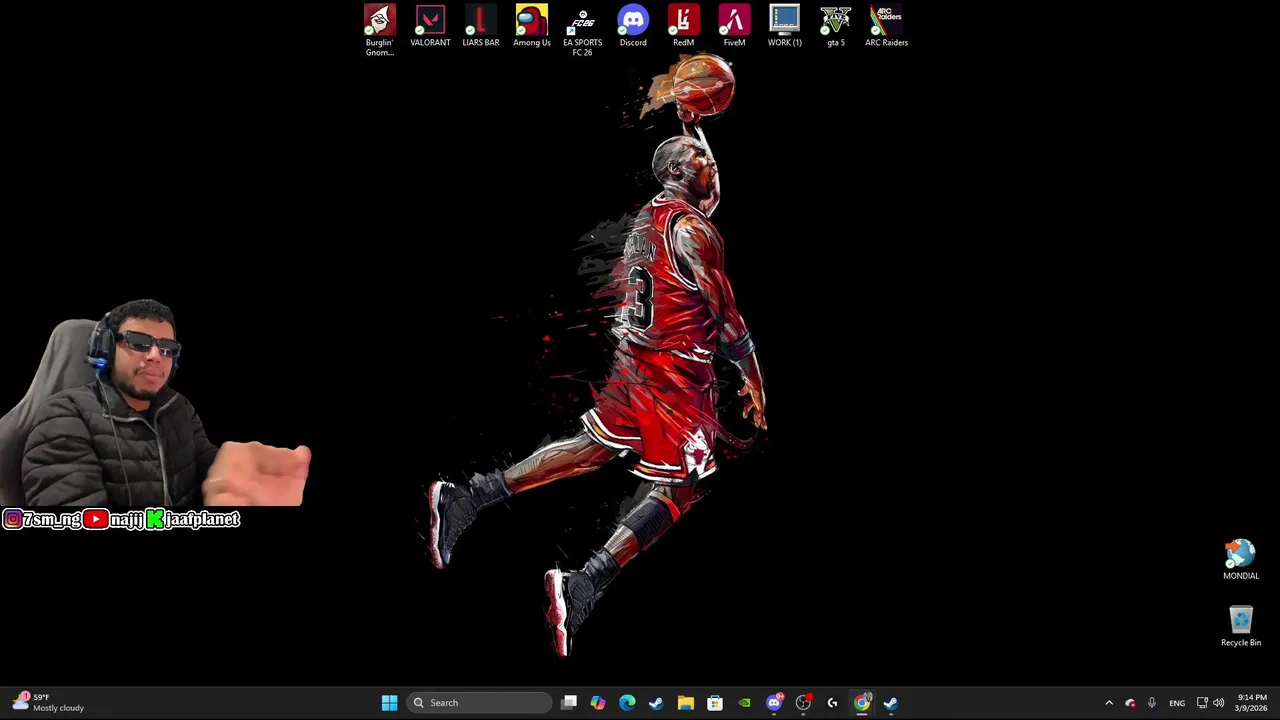The height and width of the screenshot is (720, 1280).
Task: Click the Discord desktop shortcut
Action: (x=633, y=26)
